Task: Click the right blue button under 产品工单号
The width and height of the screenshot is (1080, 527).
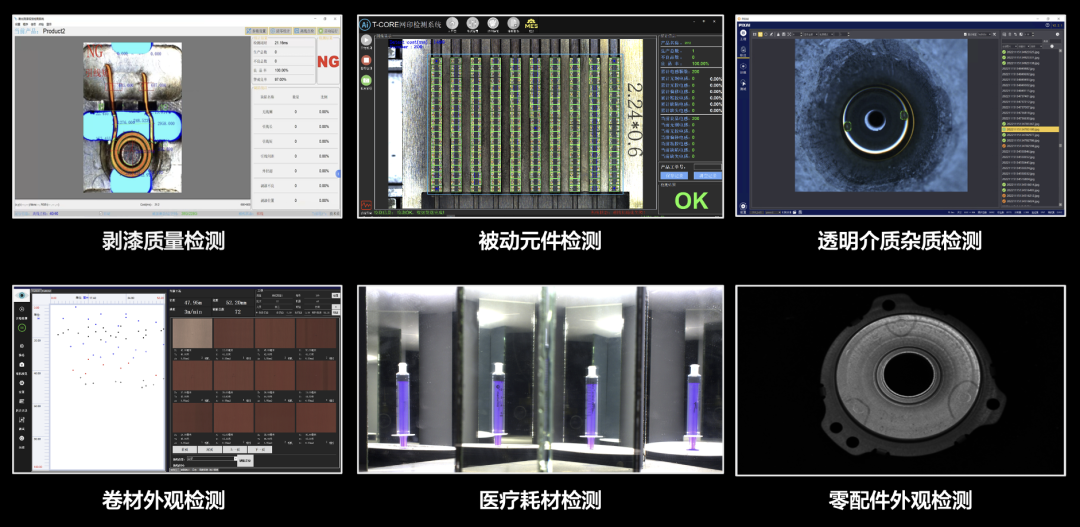Action: pos(708,176)
